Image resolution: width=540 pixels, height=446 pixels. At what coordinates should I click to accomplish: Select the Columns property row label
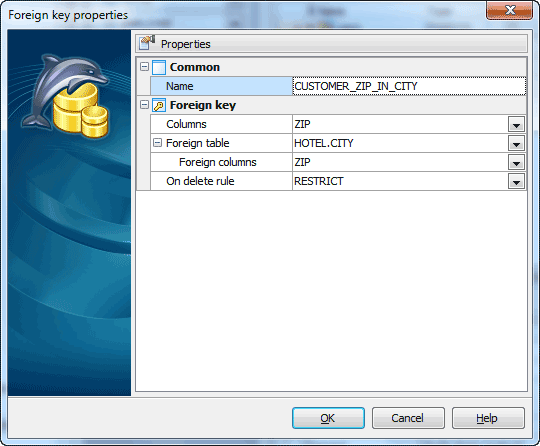(x=186, y=124)
